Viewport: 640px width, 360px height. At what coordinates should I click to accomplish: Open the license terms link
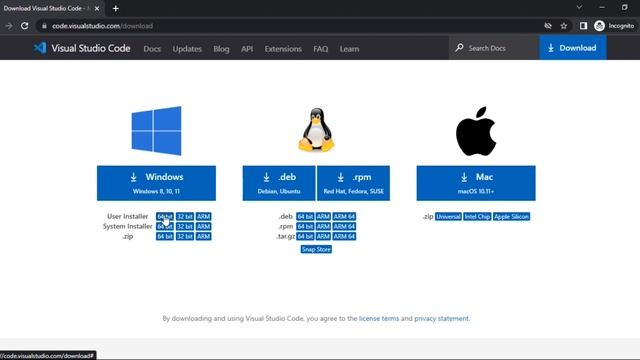coord(379,318)
